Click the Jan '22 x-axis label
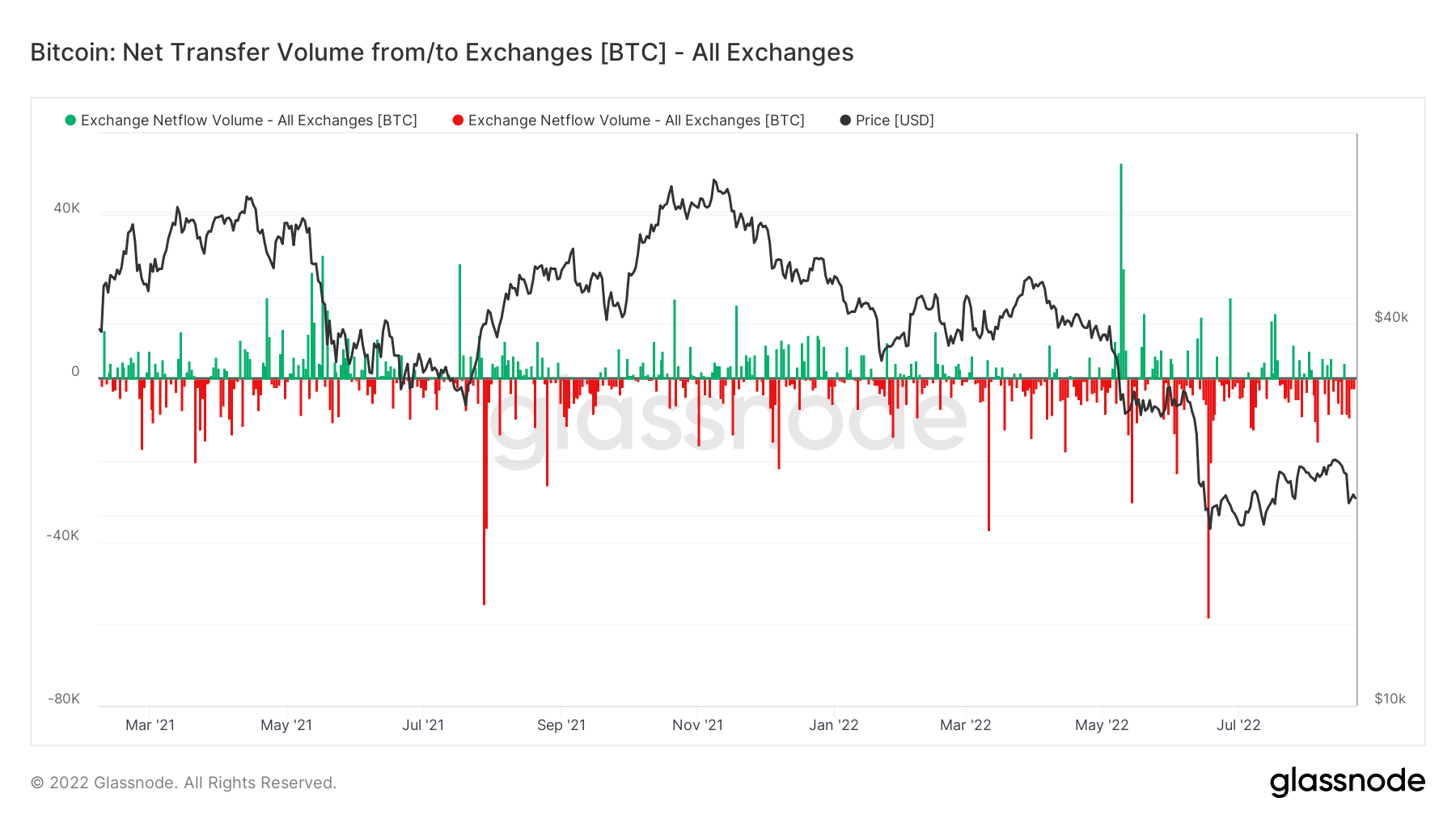Image resolution: width=1456 pixels, height=819 pixels. [x=833, y=725]
